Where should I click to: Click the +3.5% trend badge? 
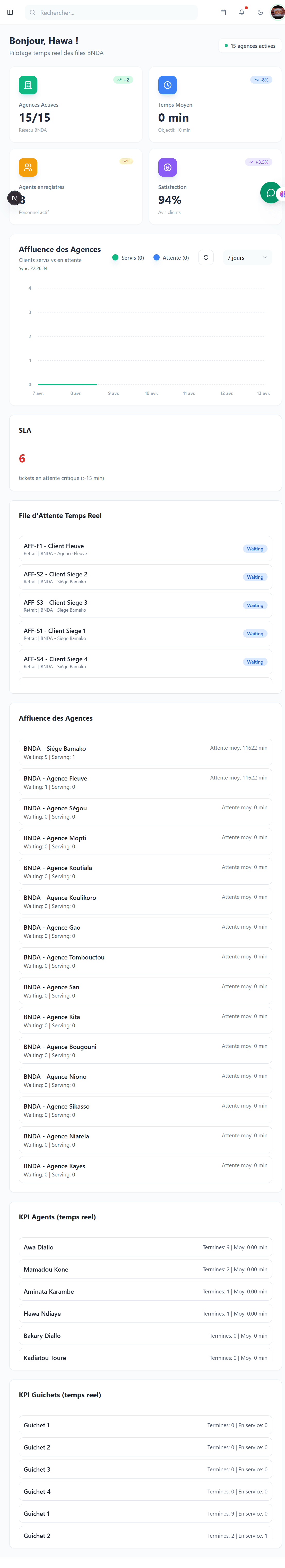[259, 162]
